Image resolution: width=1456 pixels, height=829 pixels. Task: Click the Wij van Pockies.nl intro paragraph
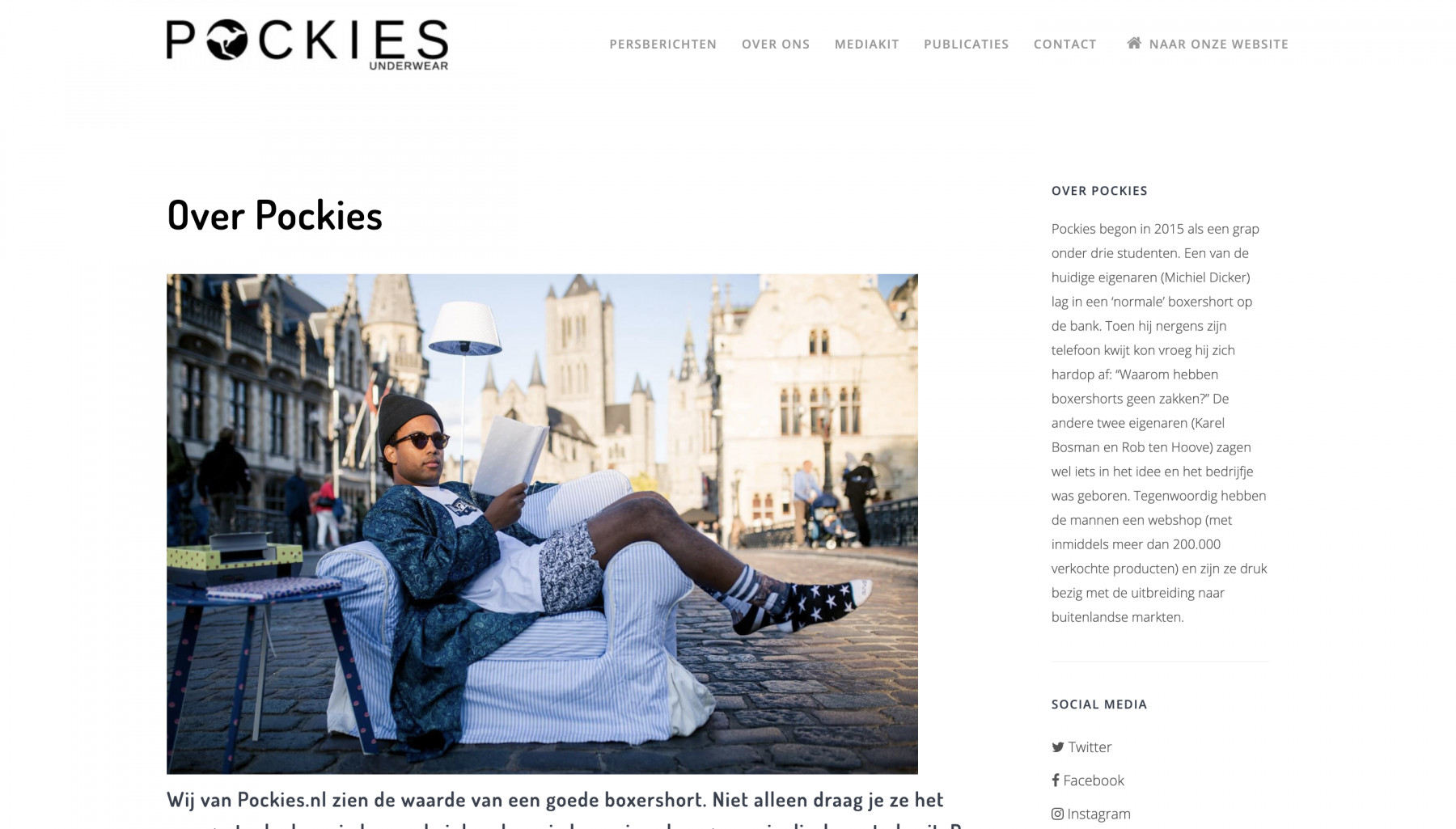tap(563, 810)
